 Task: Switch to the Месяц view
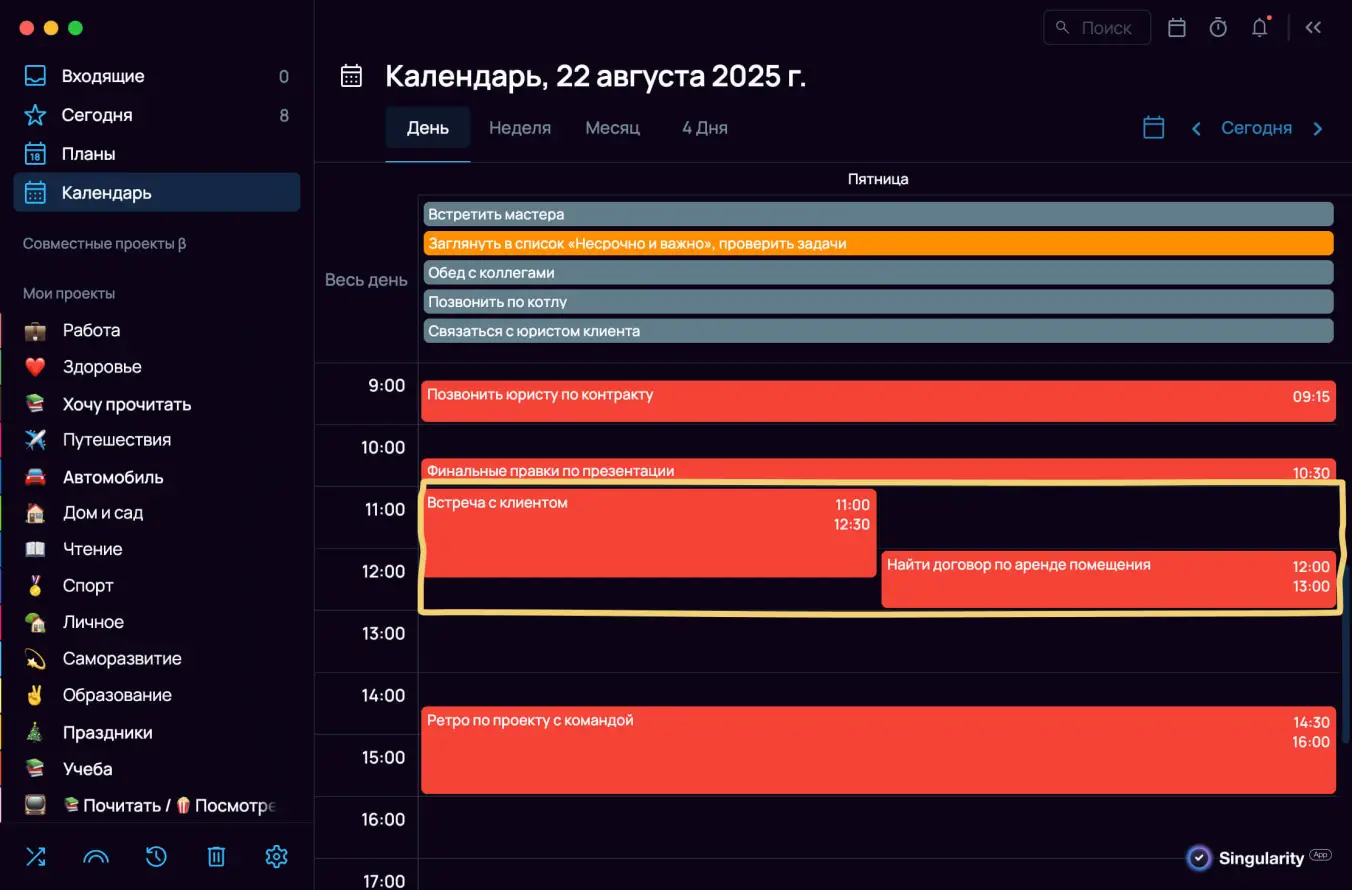click(x=612, y=128)
